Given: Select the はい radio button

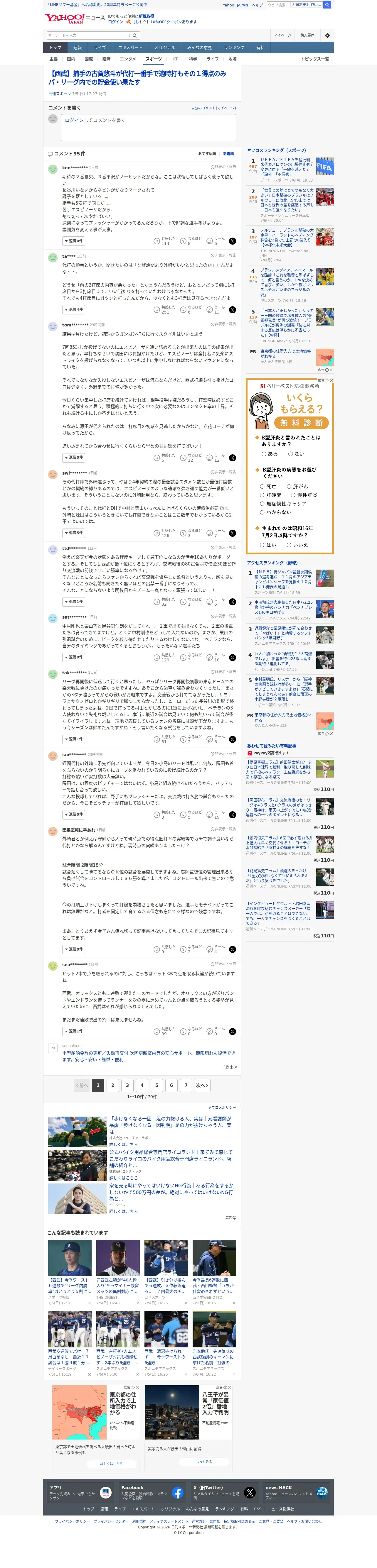Looking at the screenshot, I should pos(262,545).
